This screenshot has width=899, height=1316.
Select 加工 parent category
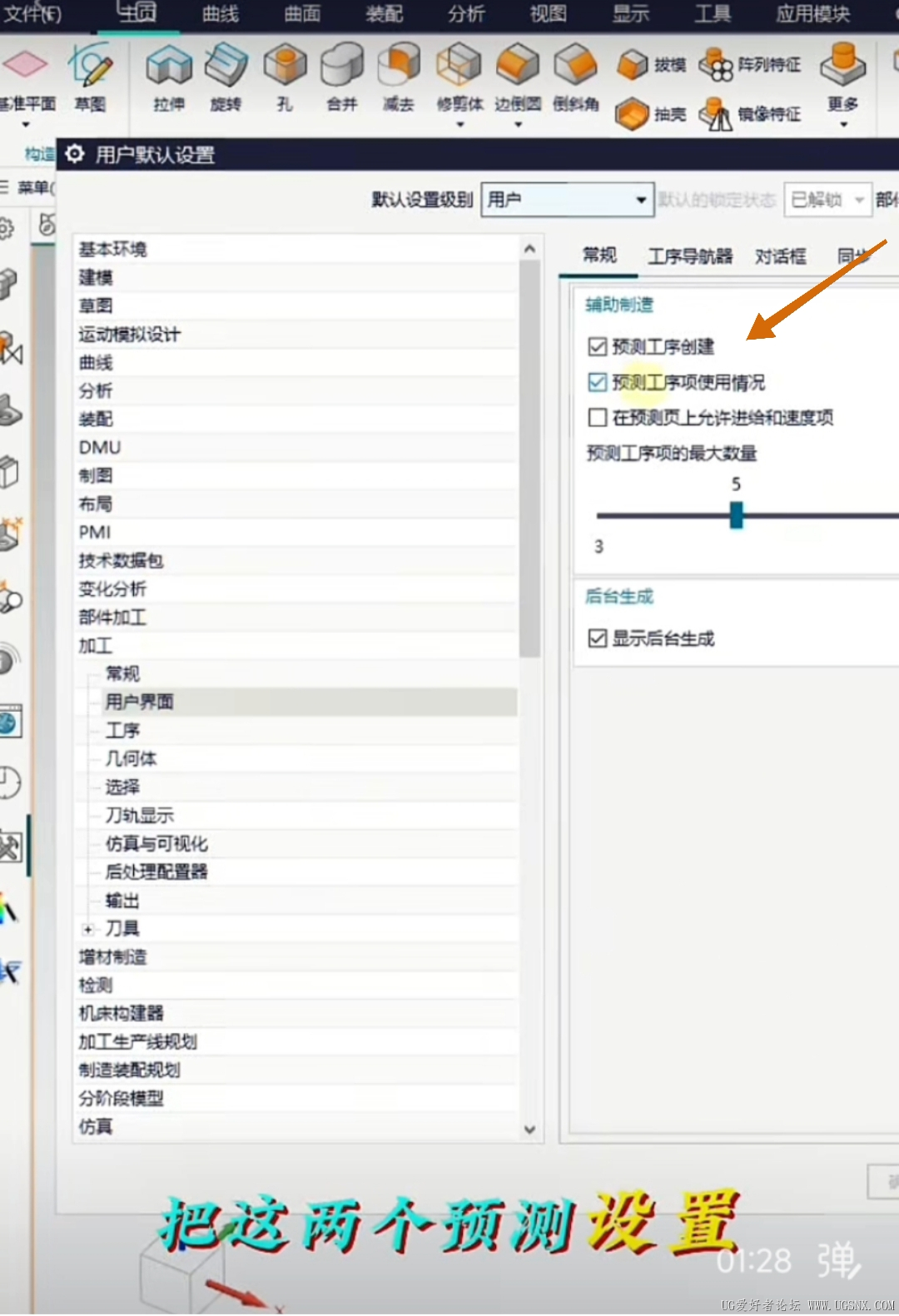click(296, 645)
